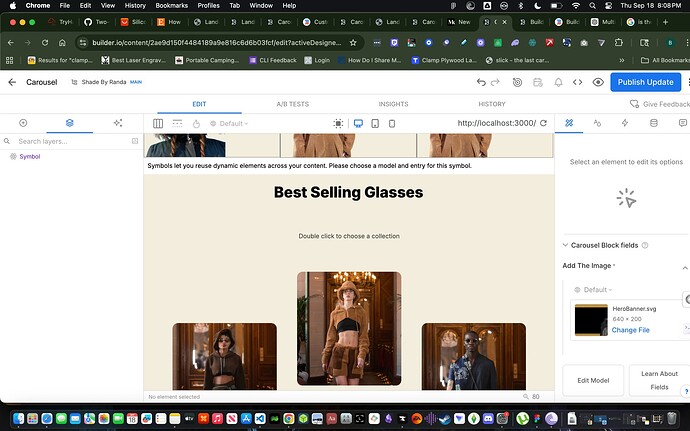The width and height of the screenshot is (690, 431).
Task: Collapse the Carousel Block fields section
Action: (565, 245)
